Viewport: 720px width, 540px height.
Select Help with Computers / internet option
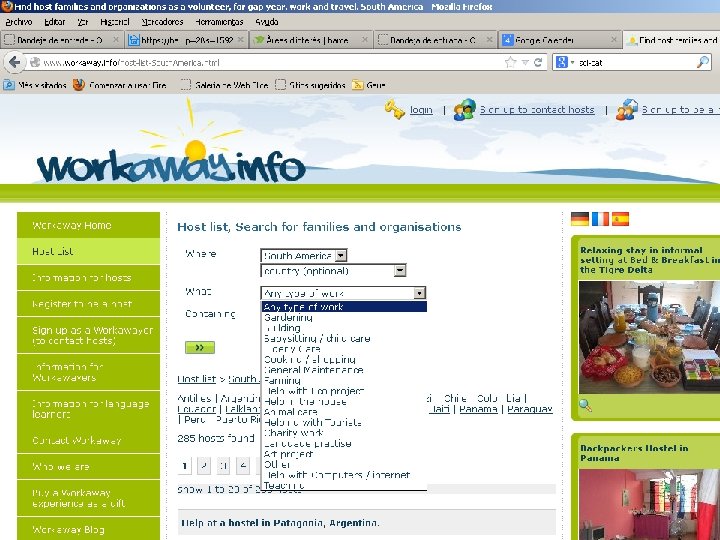tap(337, 475)
